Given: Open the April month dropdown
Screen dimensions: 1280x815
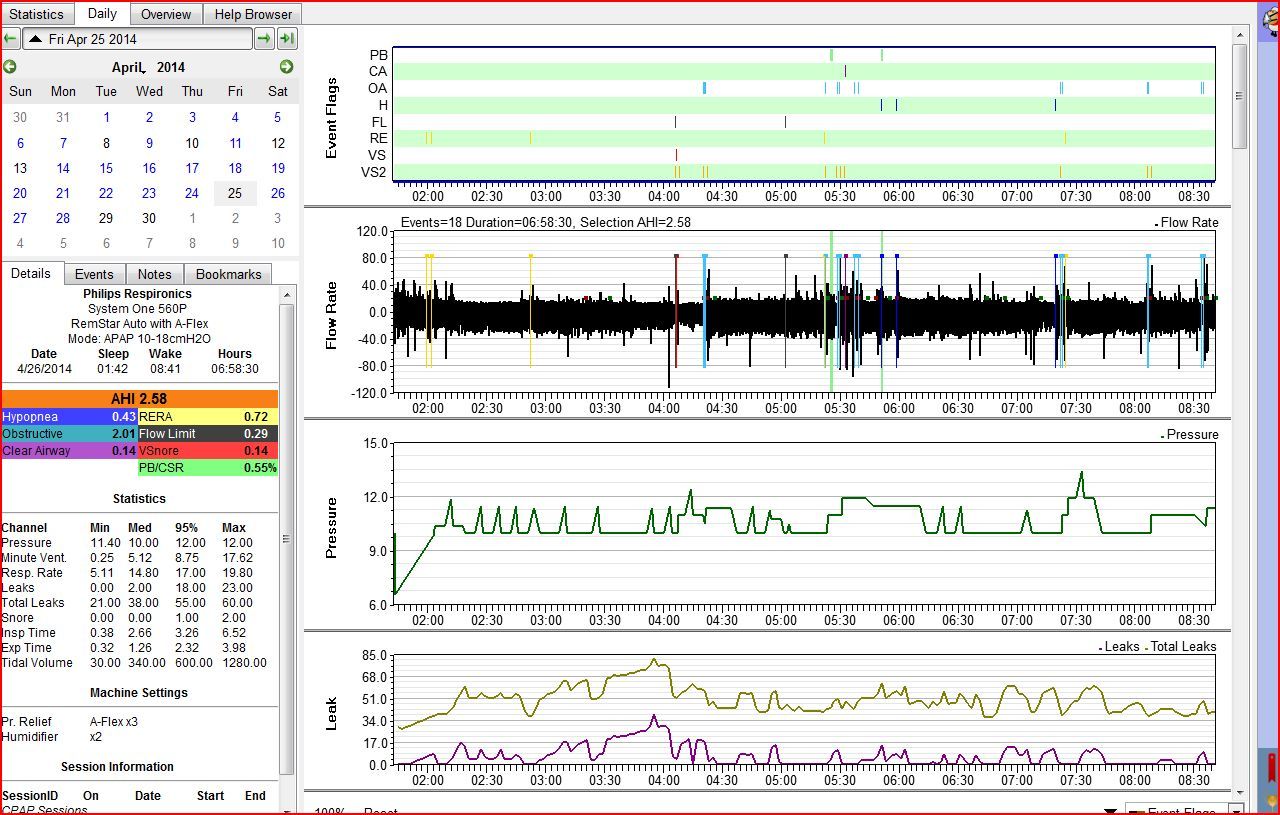Looking at the screenshot, I should coord(128,67).
